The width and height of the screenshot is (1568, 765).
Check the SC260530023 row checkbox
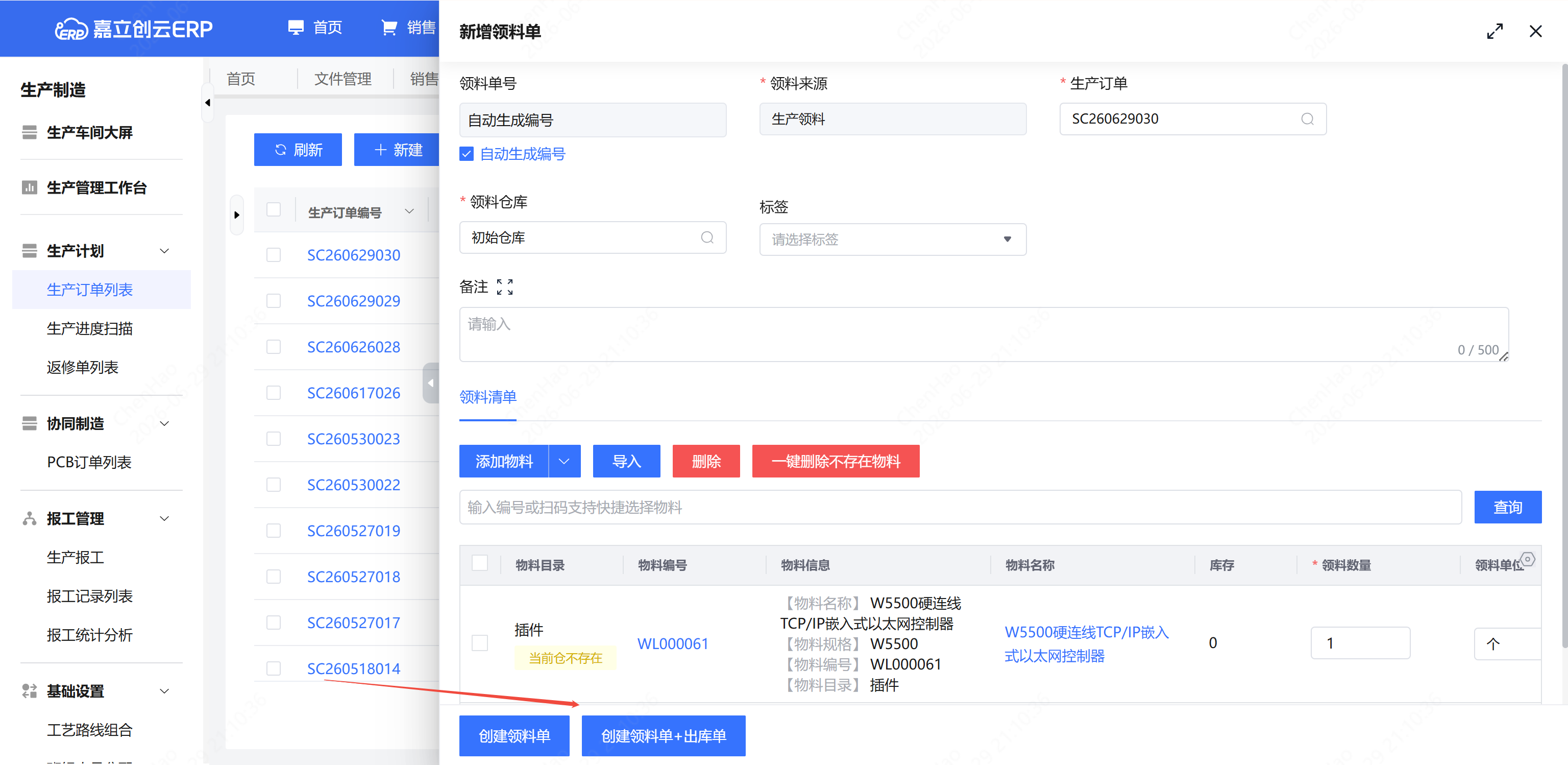pos(274,439)
